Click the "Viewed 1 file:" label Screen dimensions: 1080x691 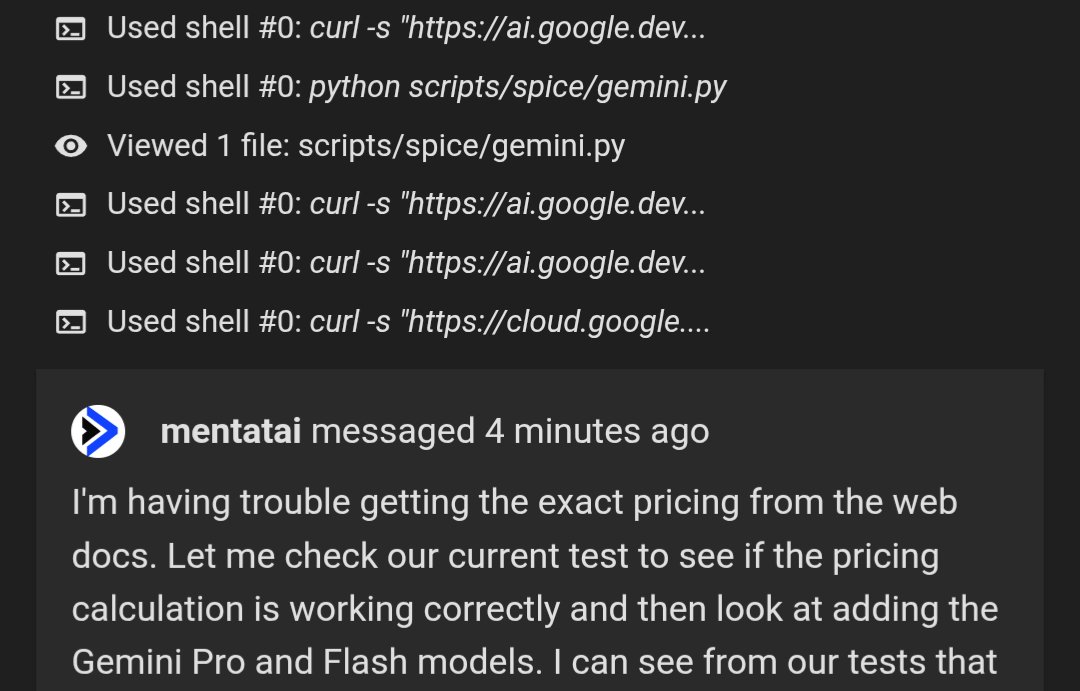click(x=199, y=146)
